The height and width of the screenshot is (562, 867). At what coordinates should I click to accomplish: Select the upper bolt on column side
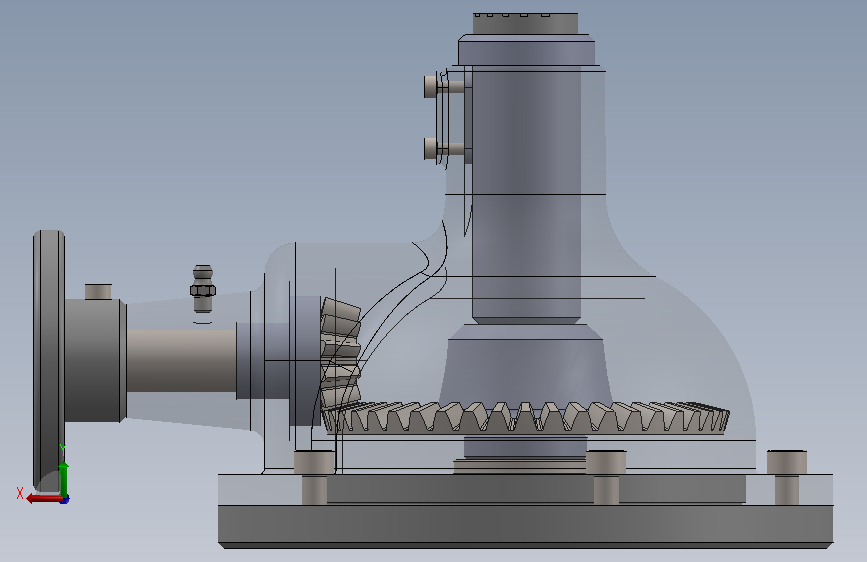tap(445, 87)
